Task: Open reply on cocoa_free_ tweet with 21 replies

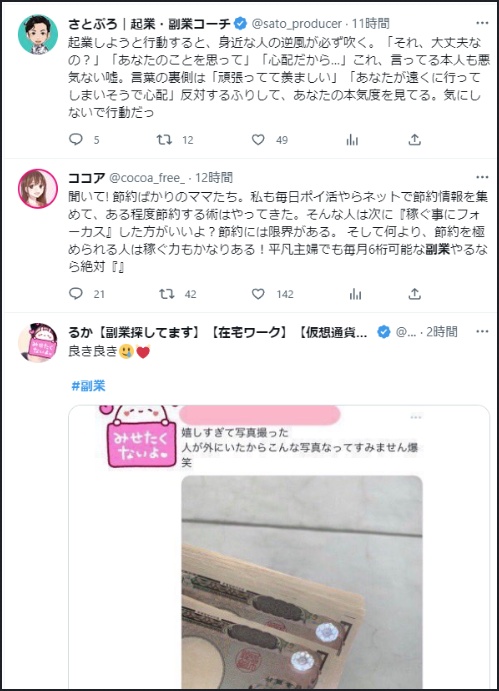Action: coord(76,293)
